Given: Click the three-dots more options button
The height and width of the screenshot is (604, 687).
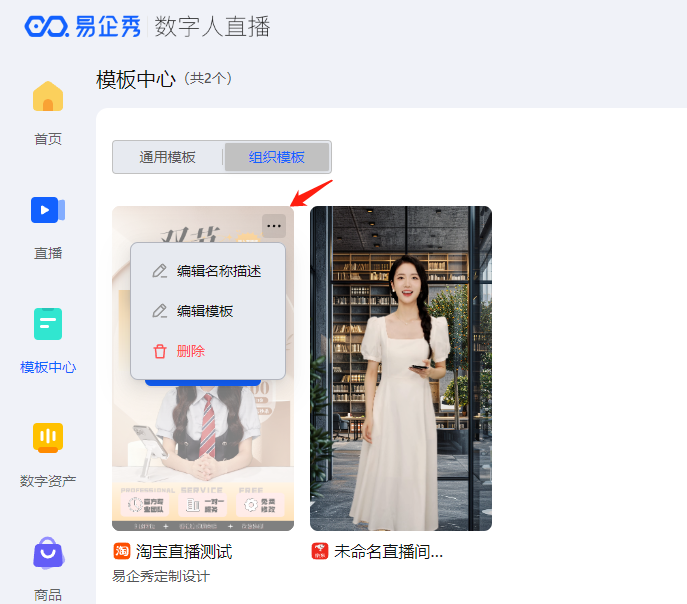Looking at the screenshot, I should tap(274, 226).
